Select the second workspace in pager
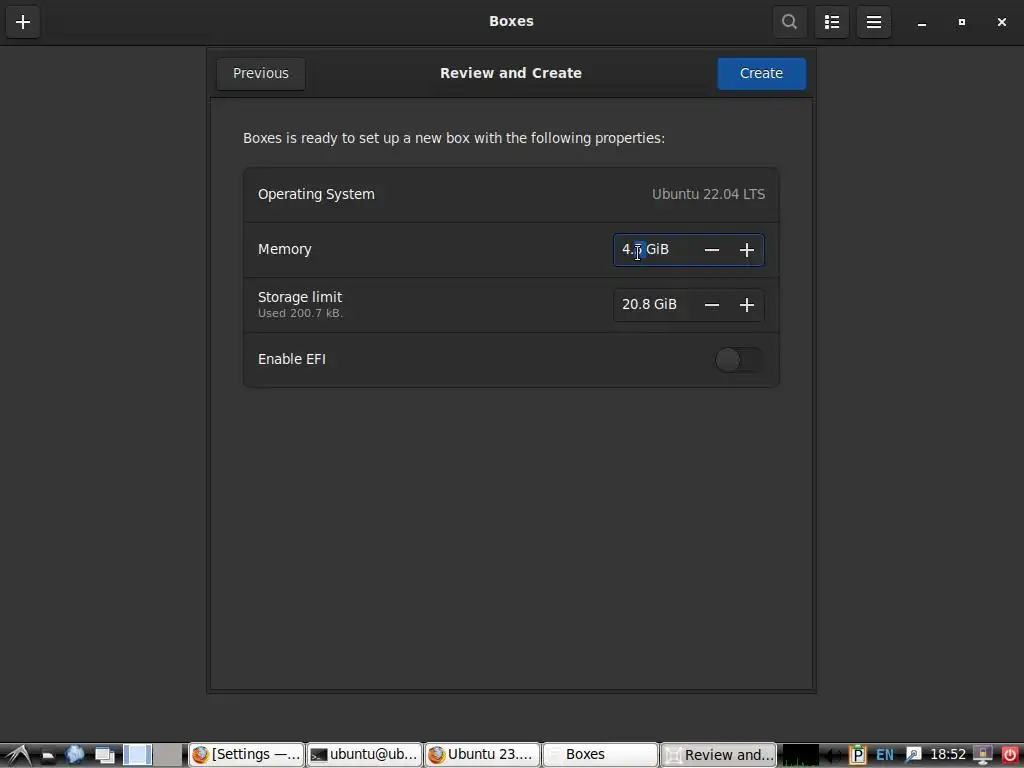This screenshot has height=768, width=1024. coord(168,755)
